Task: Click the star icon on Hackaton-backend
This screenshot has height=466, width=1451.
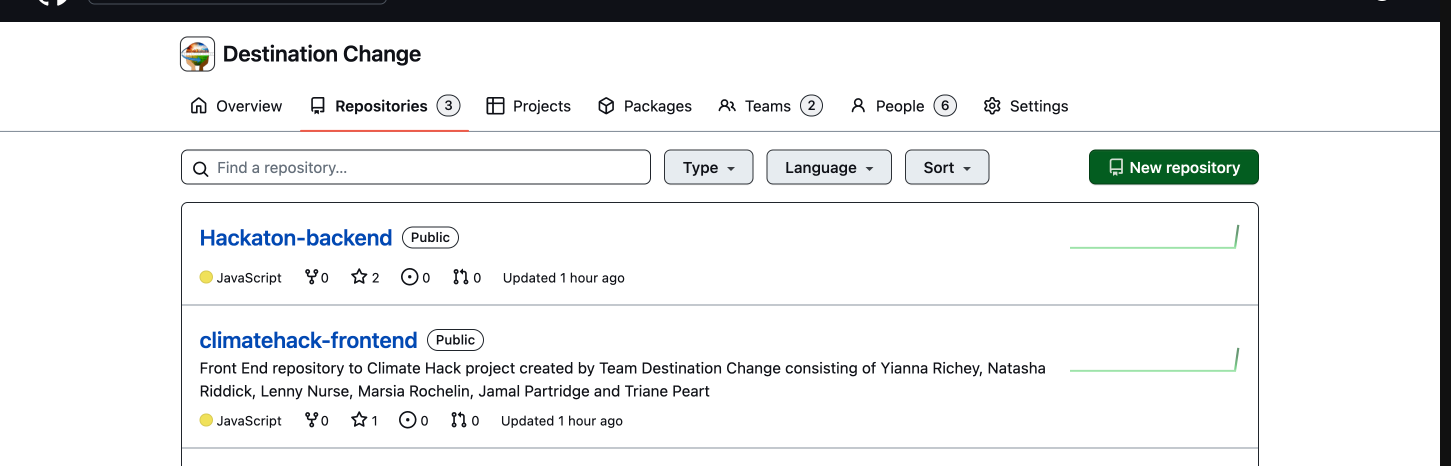Action: pyautogui.click(x=359, y=277)
